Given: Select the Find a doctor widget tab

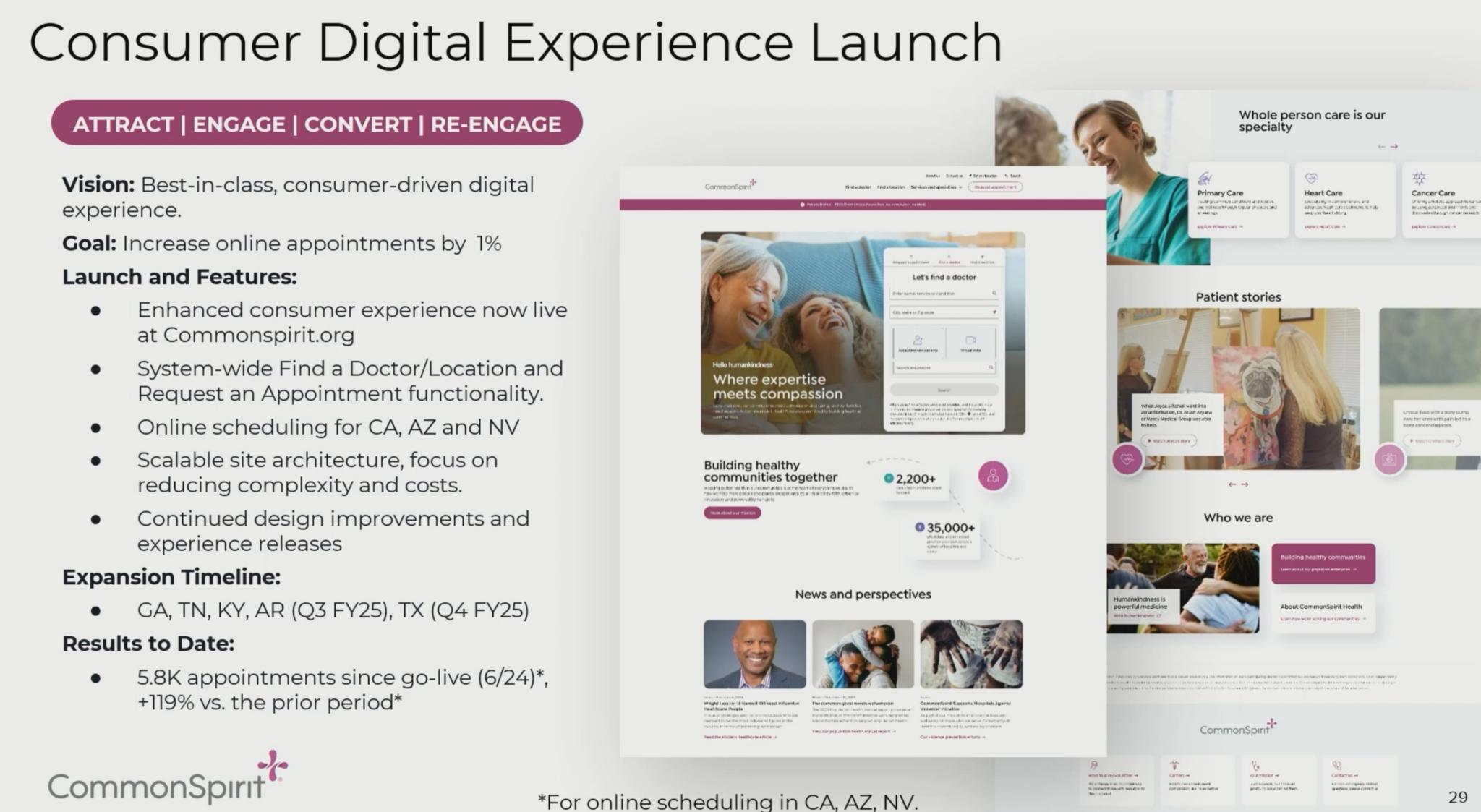Looking at the screenshot, I should pos(949,262).
